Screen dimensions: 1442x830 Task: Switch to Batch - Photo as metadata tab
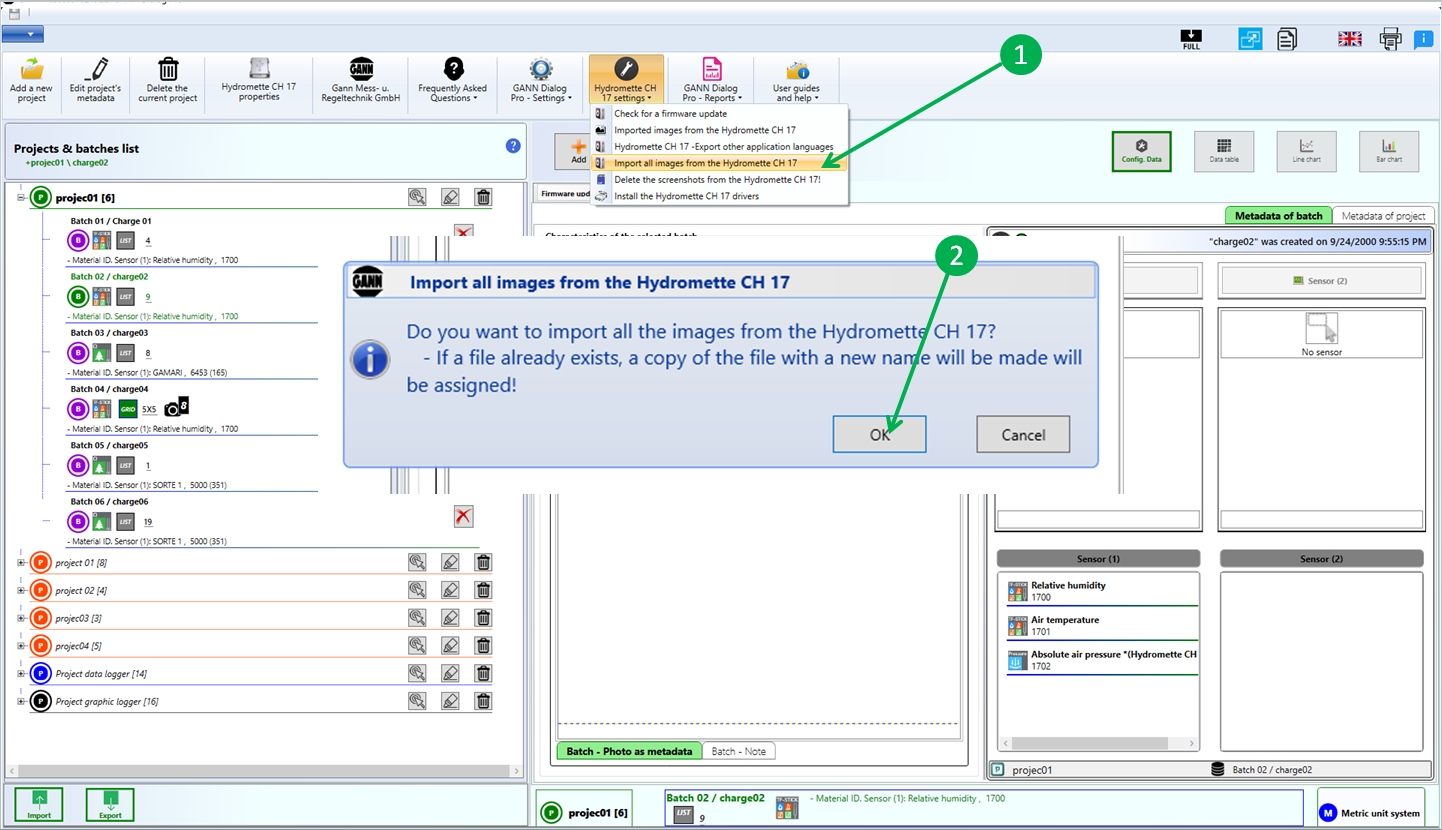pos(629,751)
